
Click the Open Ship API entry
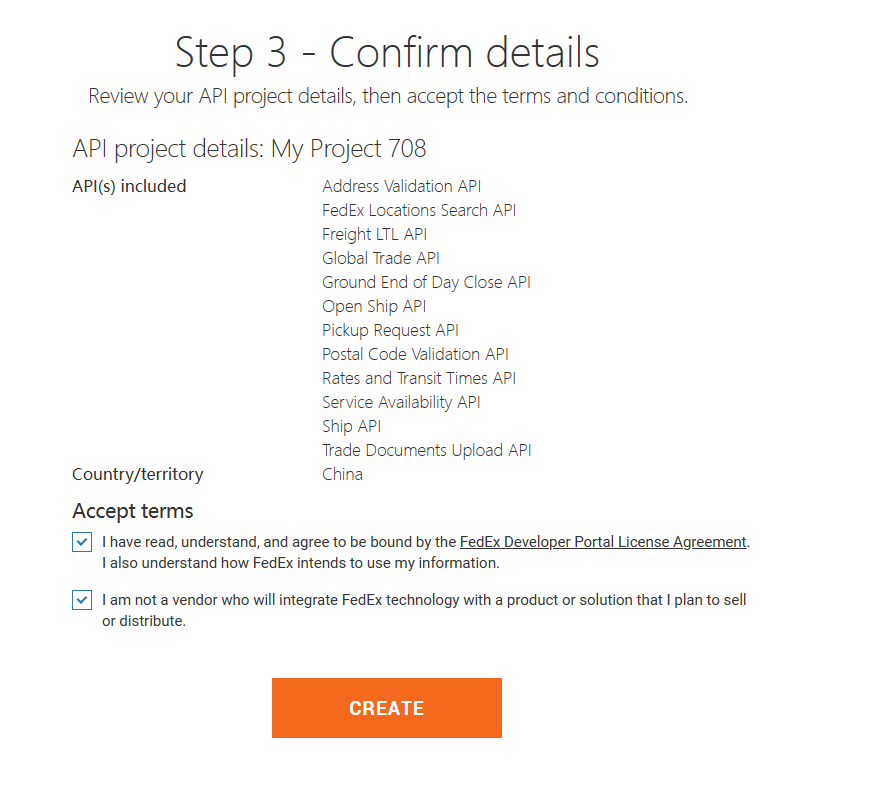tap(374, 306)
